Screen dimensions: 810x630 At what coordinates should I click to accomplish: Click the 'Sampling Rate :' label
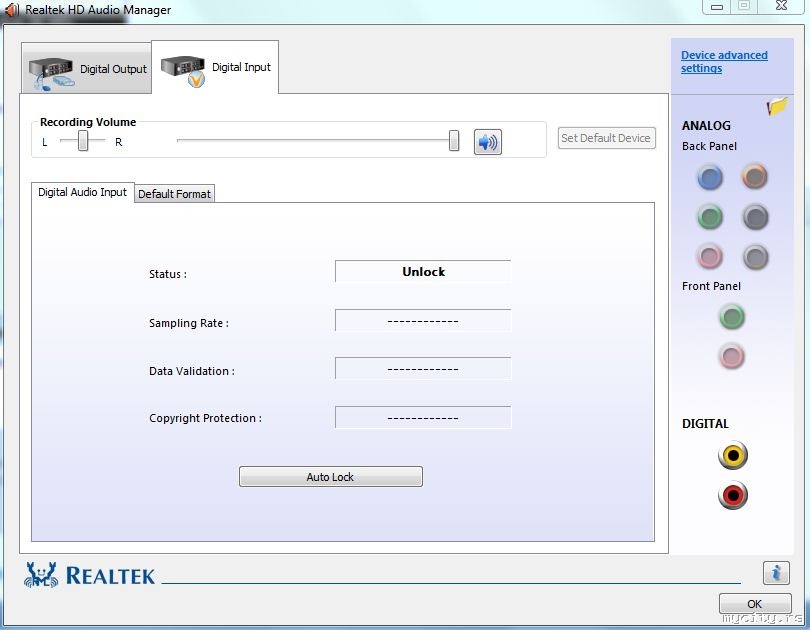[x=189, y=323]
